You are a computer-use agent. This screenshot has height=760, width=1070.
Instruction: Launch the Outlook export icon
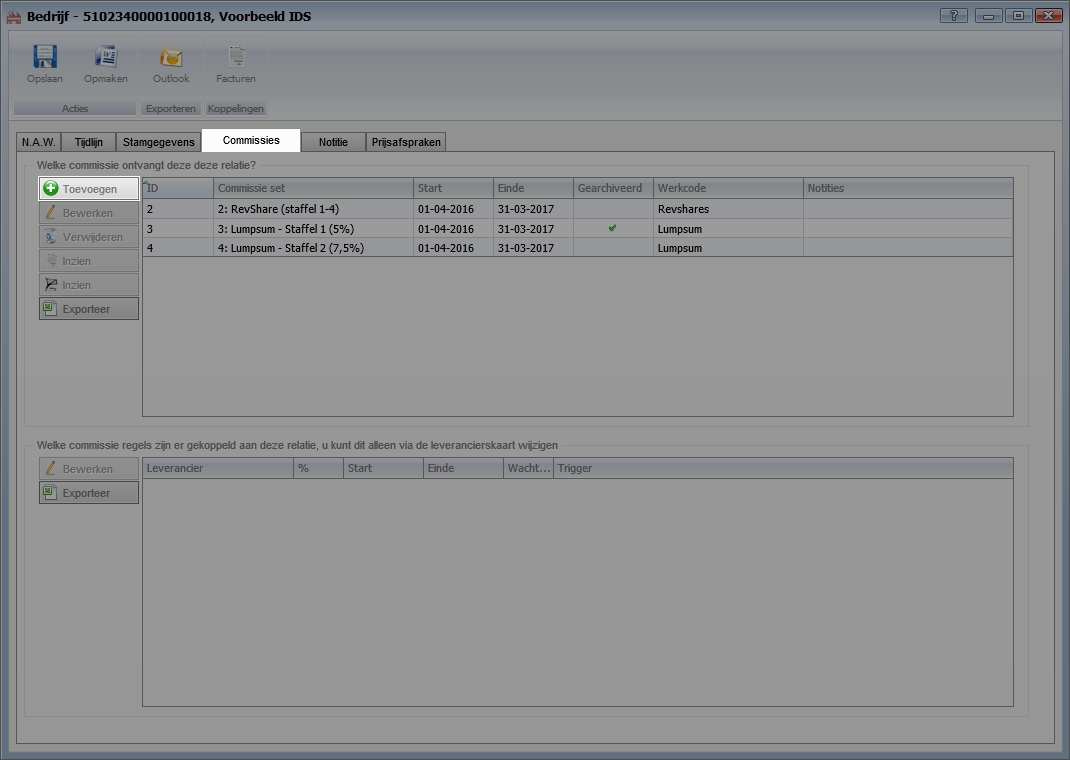(171, 59)
